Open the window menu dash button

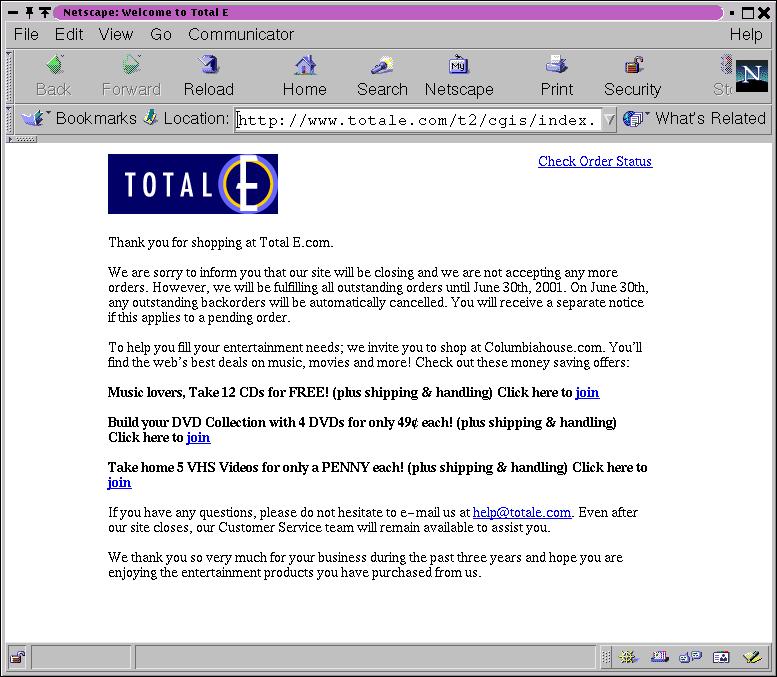[x=13, y=12]
